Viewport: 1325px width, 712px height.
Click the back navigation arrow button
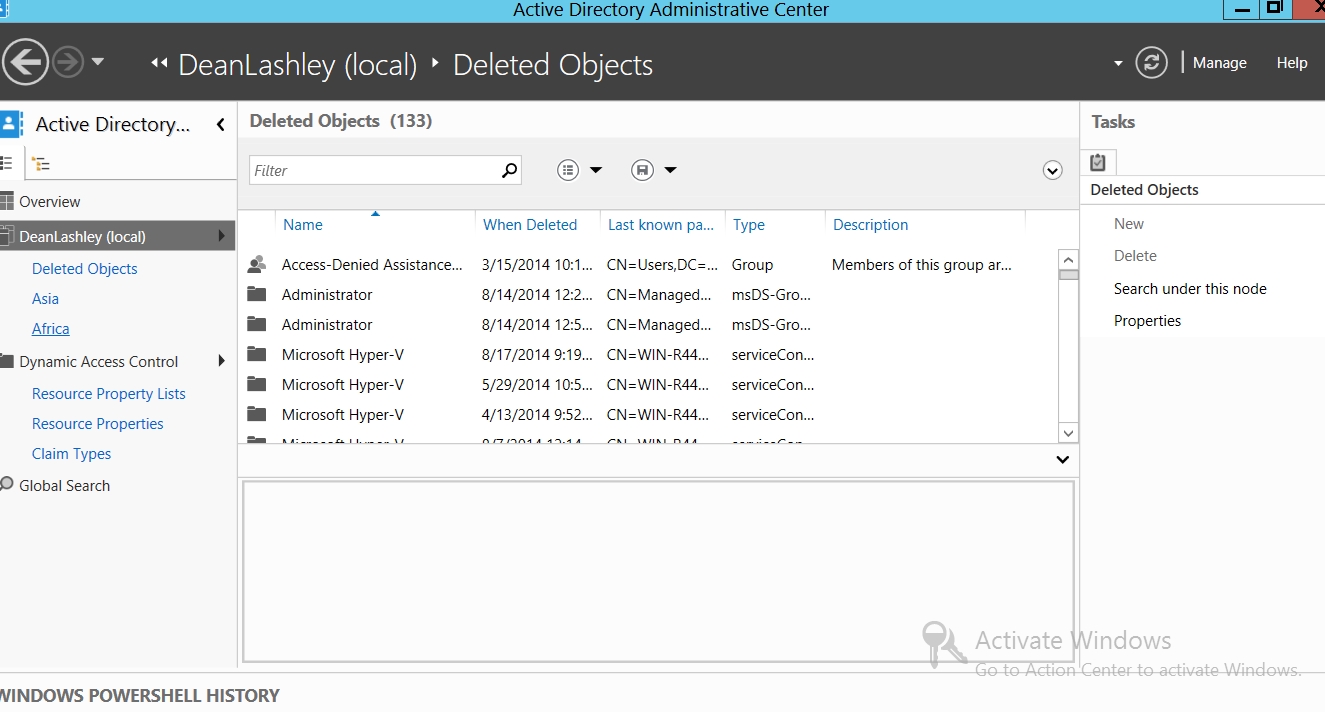(25, 63)
